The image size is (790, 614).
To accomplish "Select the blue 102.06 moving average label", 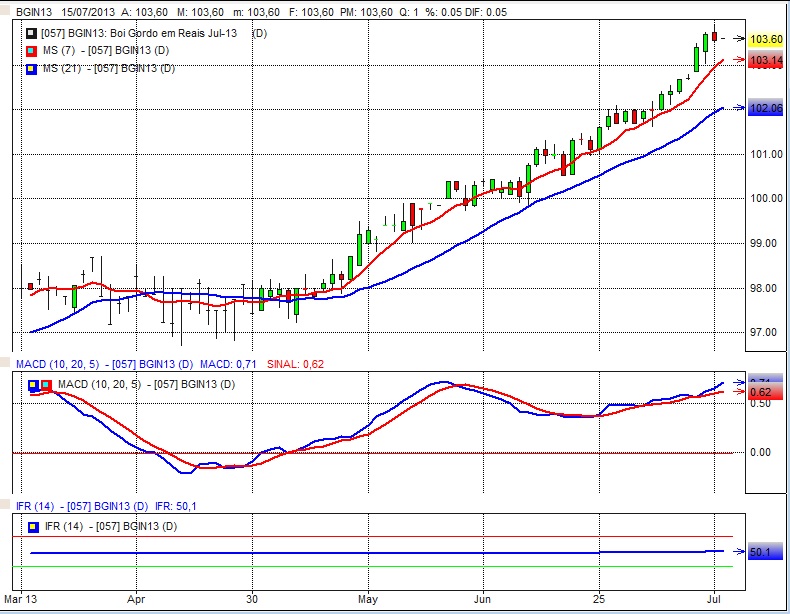I will coord(766,109).
